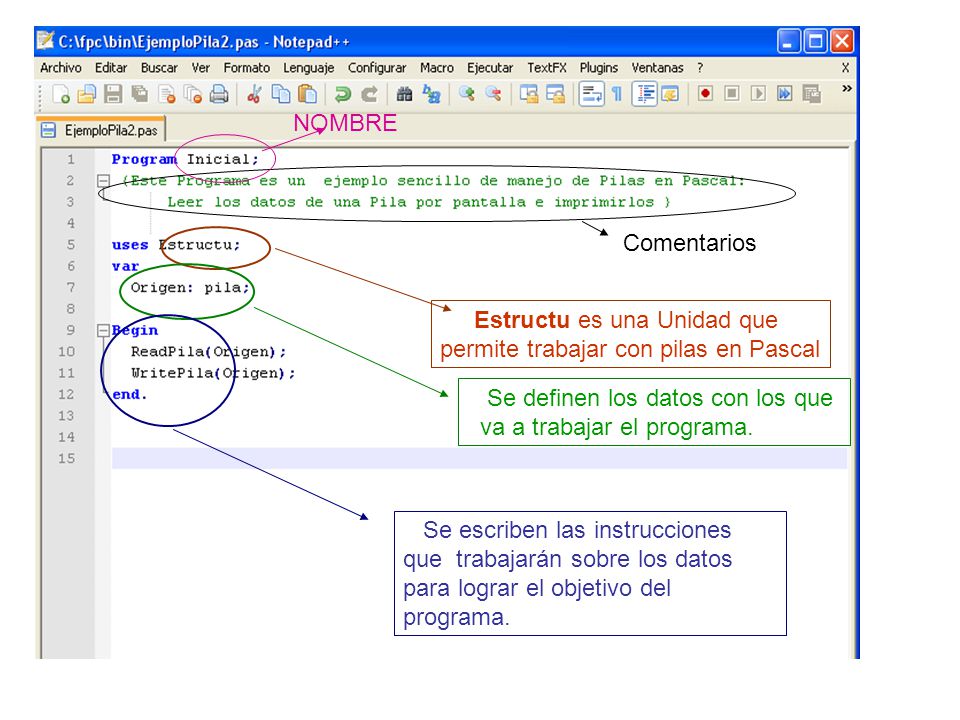Screen dimensions: 960x720
Task: Click the Copy toolbar icon
Action: pos(280,94)
